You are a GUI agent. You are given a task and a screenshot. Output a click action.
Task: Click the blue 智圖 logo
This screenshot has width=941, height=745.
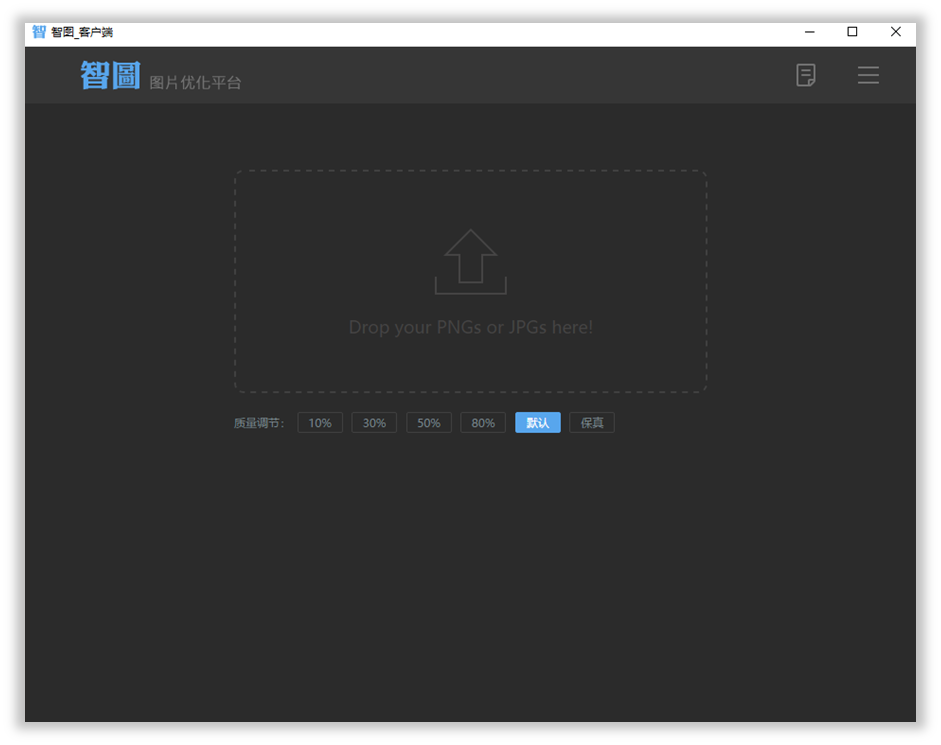click(110, 76)
